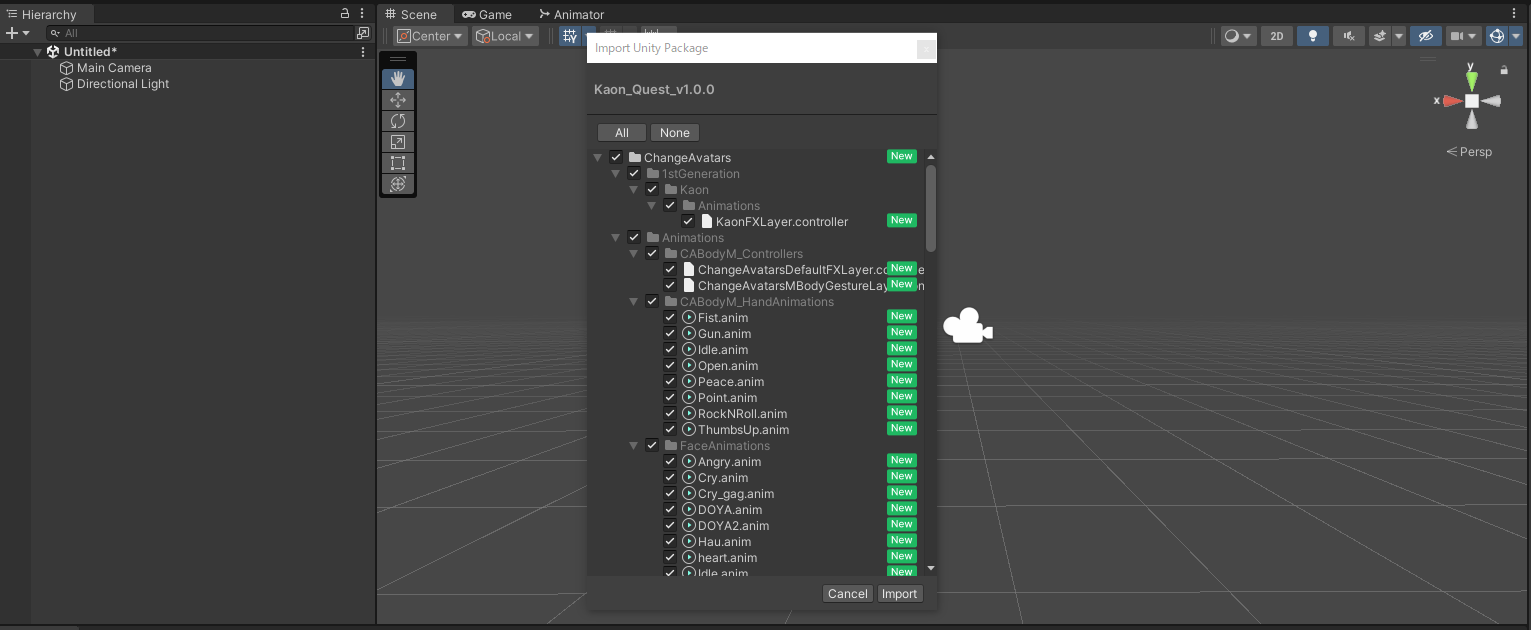Image resolution: width=1531 pixels, height=630 pixels.
Task: Cancel the package import
Action: click(848, 594)
